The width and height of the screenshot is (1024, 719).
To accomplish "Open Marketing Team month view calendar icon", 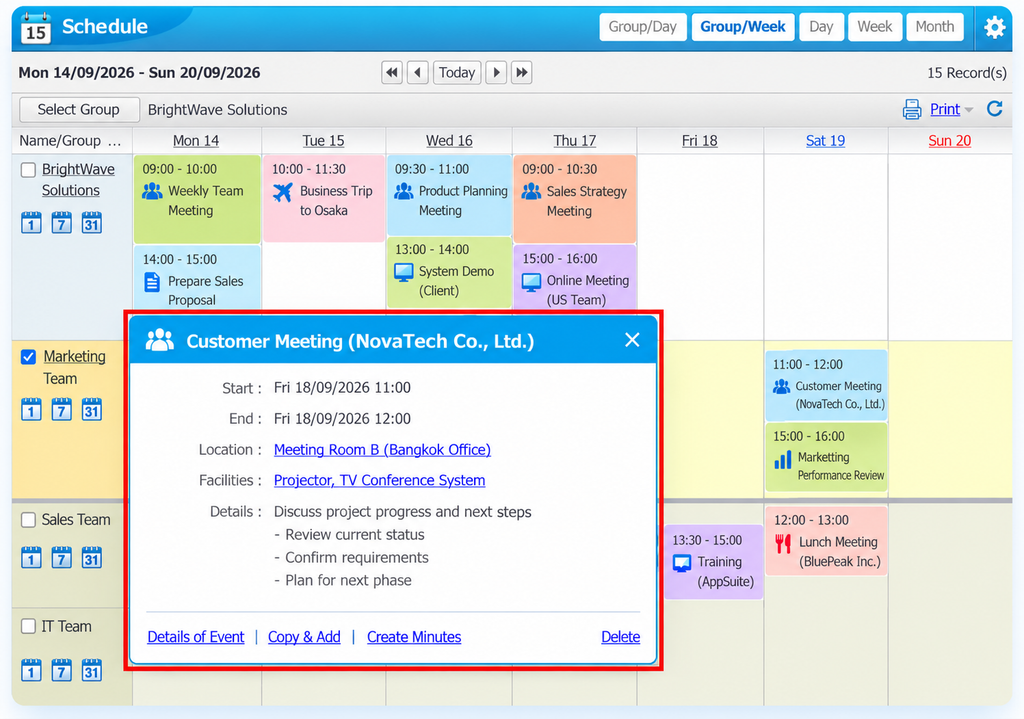I will (91, 409).
